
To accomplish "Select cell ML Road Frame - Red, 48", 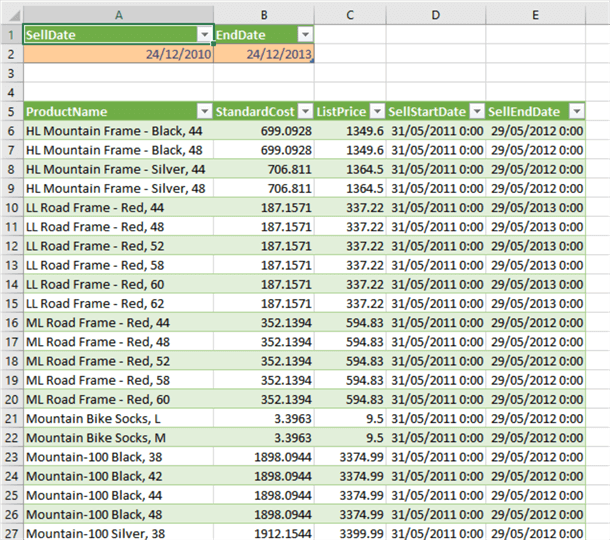I will click(119, 342).
